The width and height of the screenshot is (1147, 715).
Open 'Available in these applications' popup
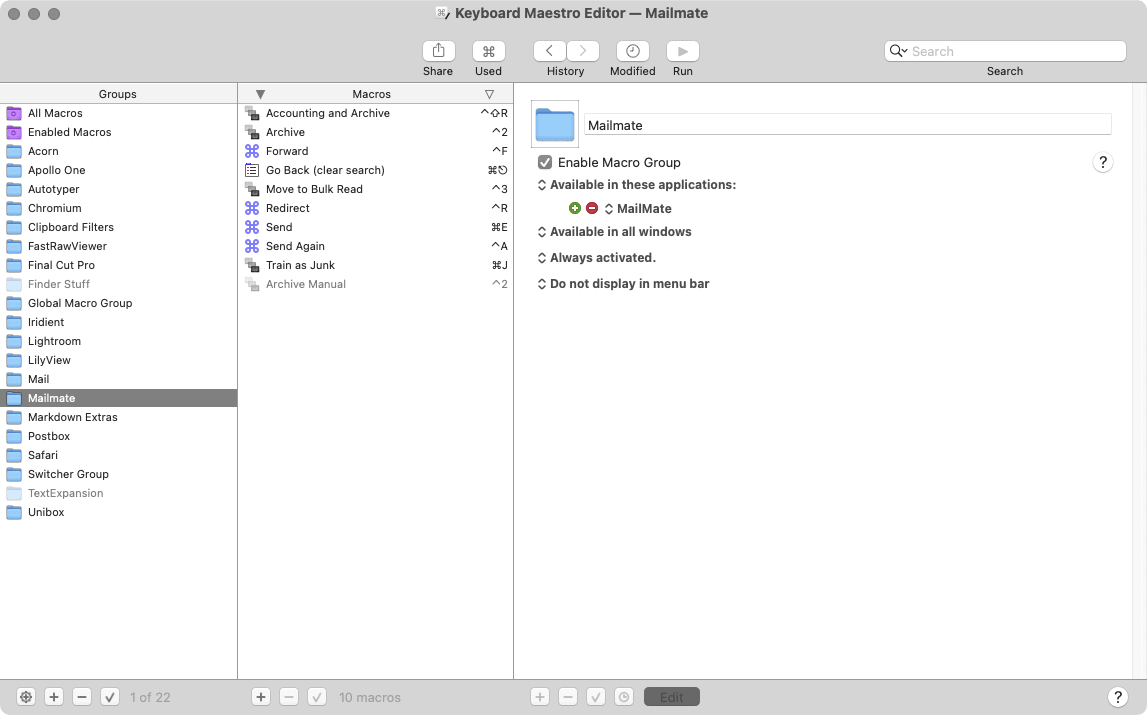(637, 185)
